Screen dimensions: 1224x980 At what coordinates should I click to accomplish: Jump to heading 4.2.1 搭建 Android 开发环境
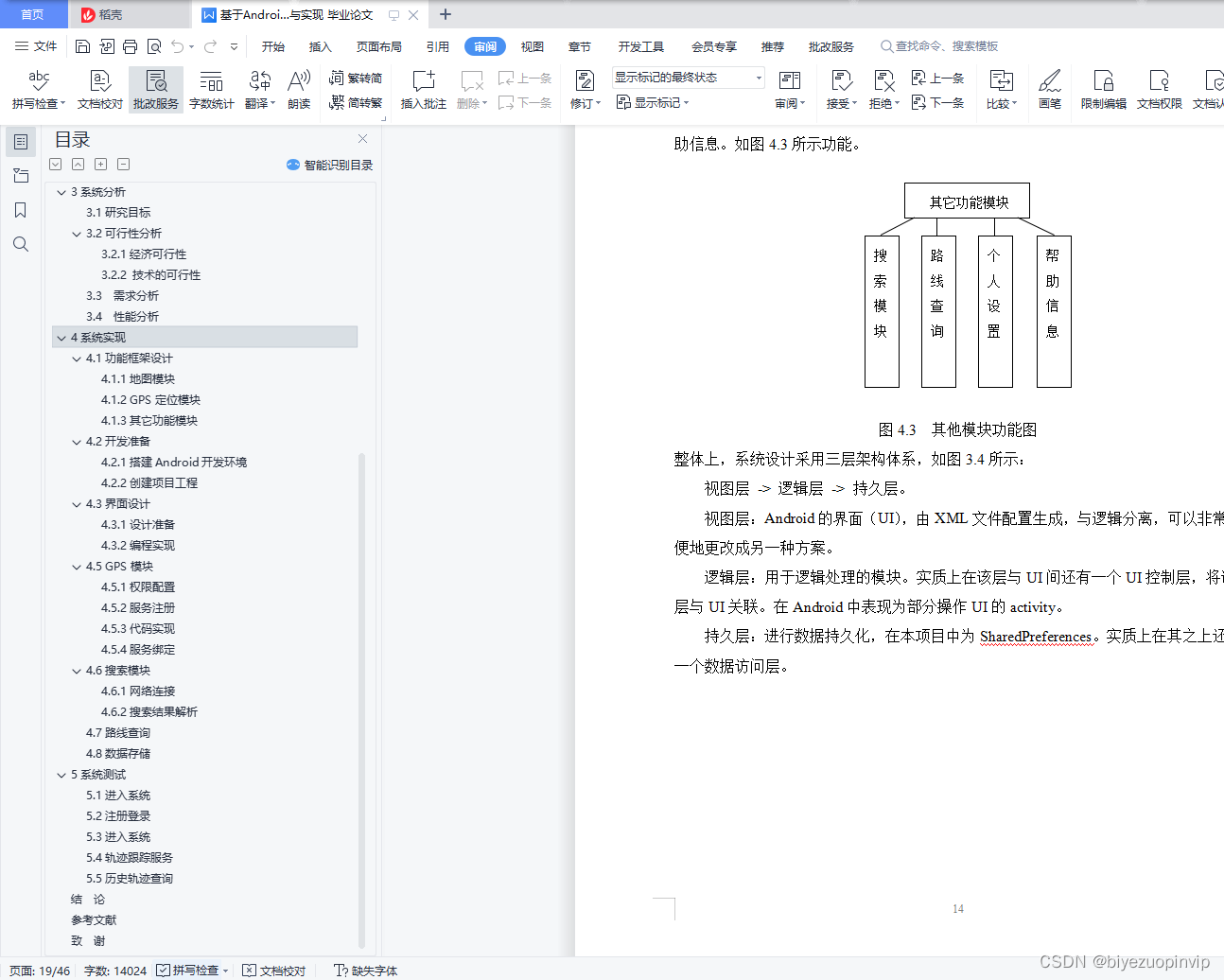click(174, 463)
